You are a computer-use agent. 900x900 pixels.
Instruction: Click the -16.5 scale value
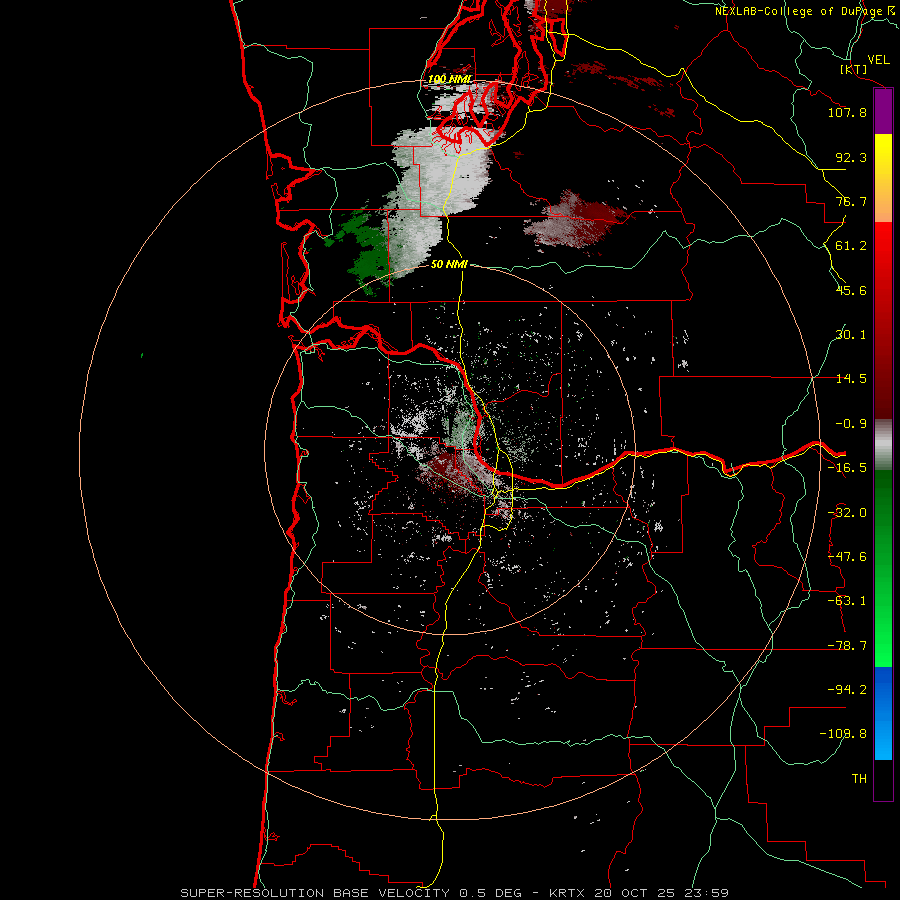coord(847,468)
